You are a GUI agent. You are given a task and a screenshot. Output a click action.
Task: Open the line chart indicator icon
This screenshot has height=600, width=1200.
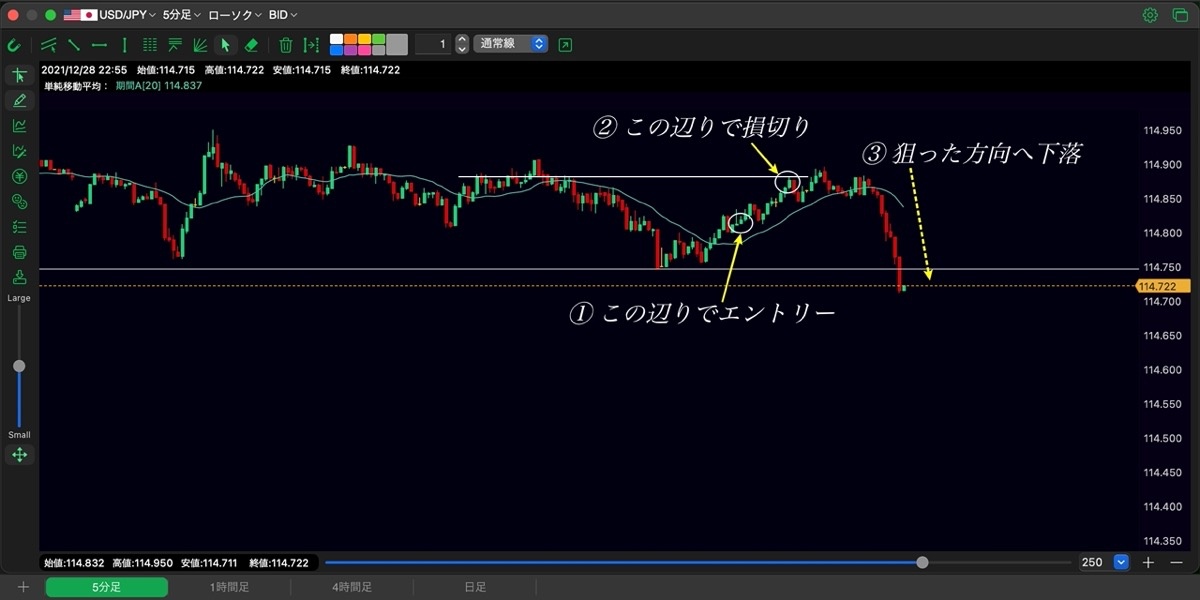point(19,126)
